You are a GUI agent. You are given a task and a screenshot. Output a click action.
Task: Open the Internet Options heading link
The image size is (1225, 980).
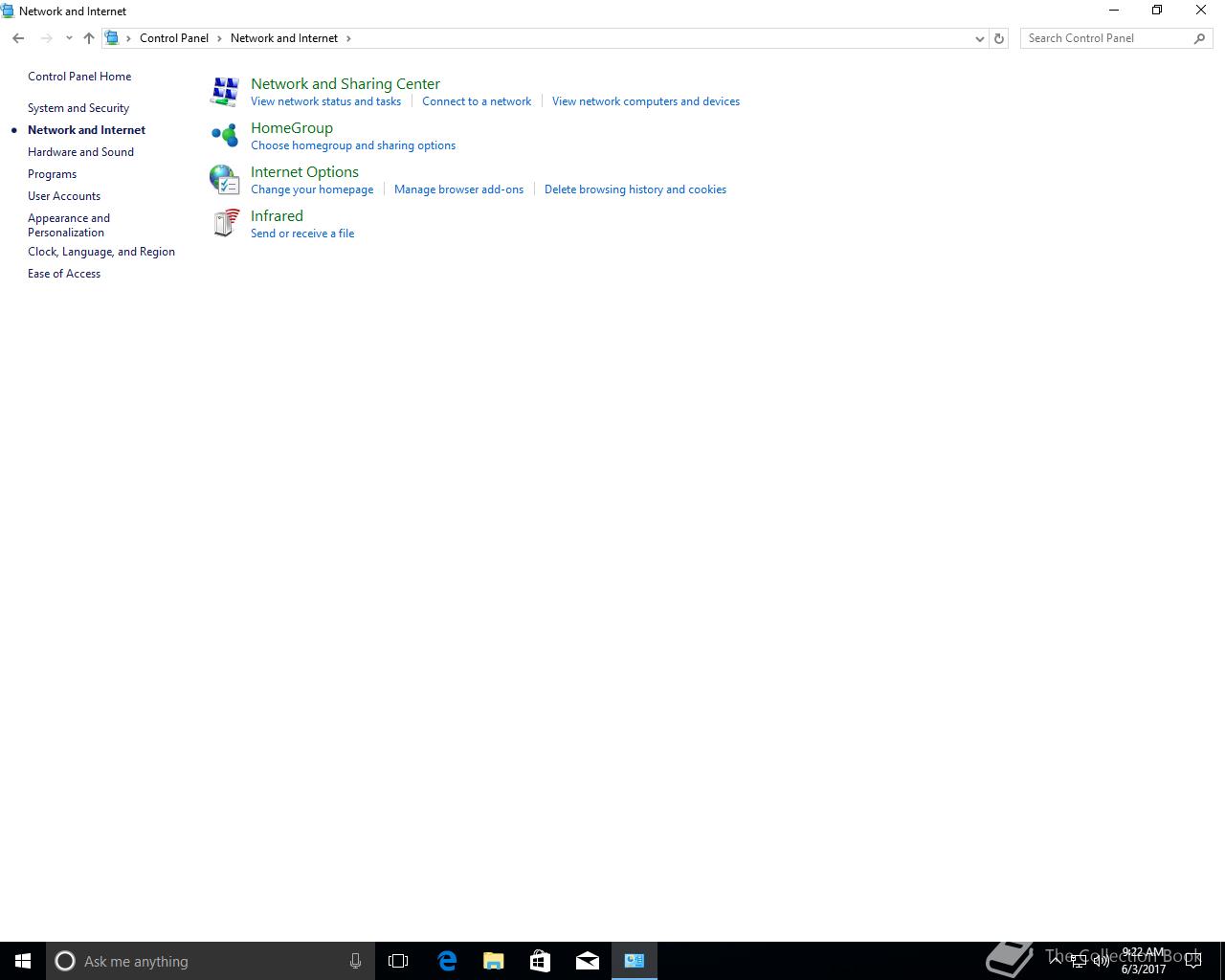pyautogui.click(x=304, y=172)
